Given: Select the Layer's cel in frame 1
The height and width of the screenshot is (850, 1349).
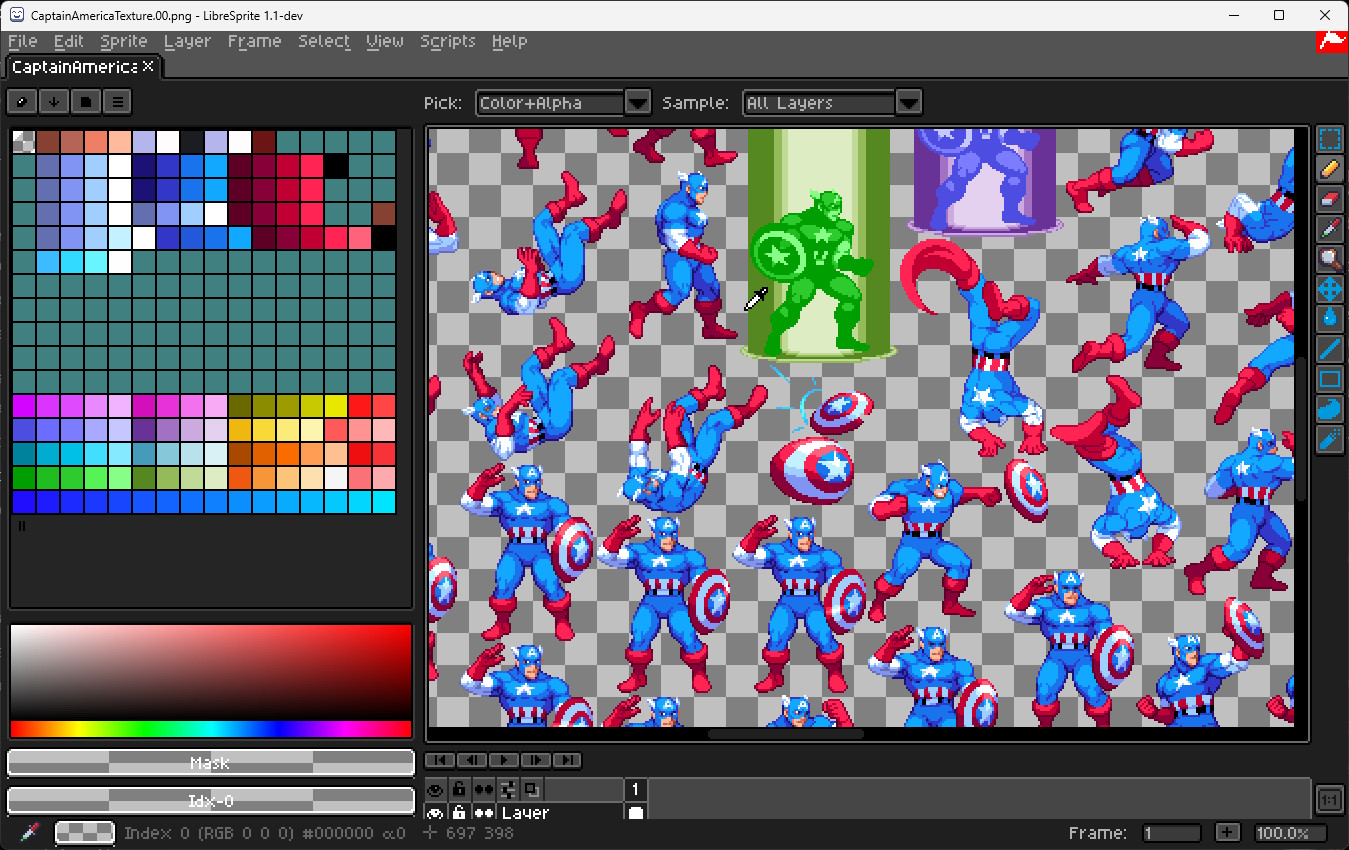Looking at the screenshot, I should click(x=635, y=812).
